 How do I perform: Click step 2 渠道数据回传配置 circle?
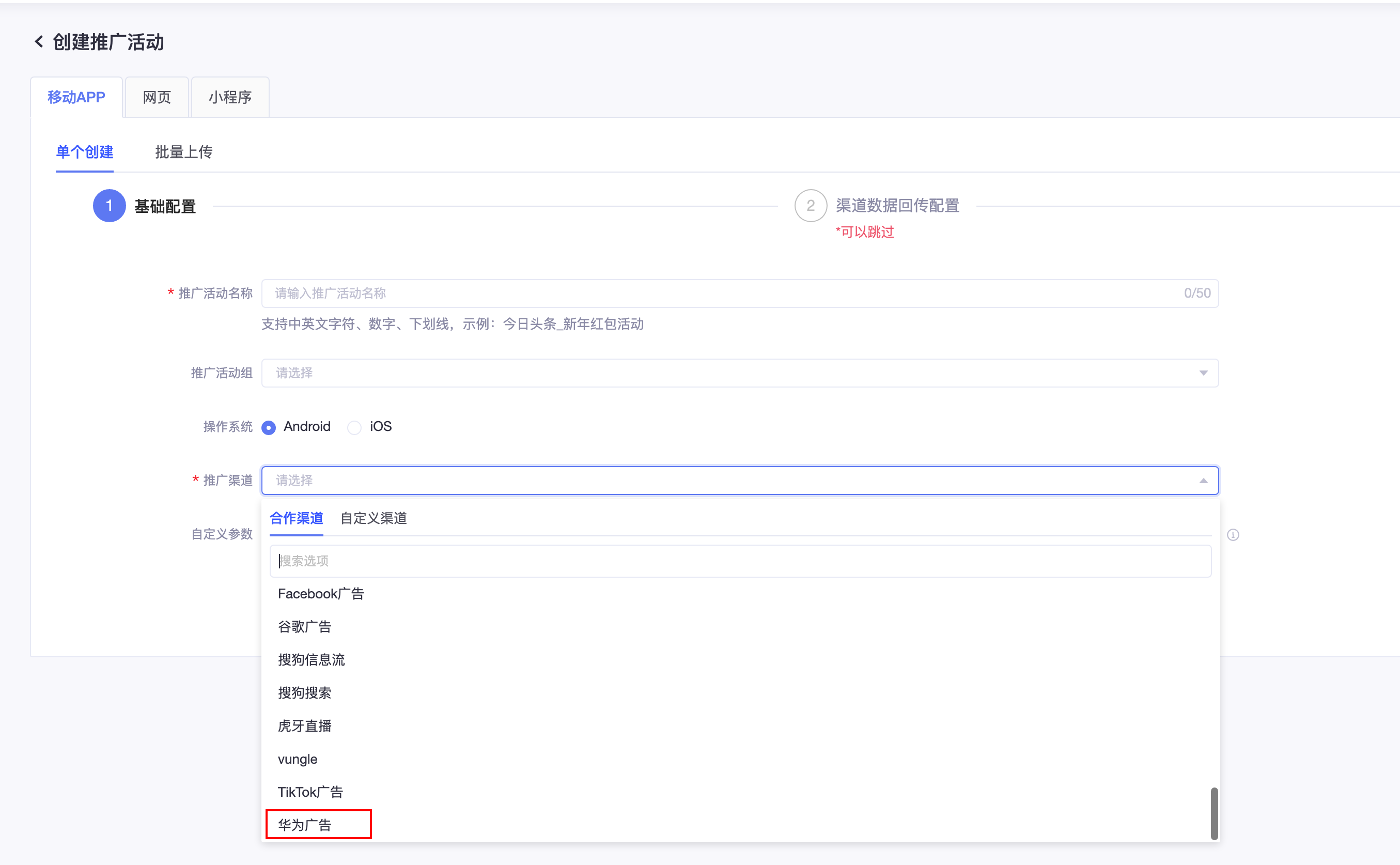click(x=811, y=206)
